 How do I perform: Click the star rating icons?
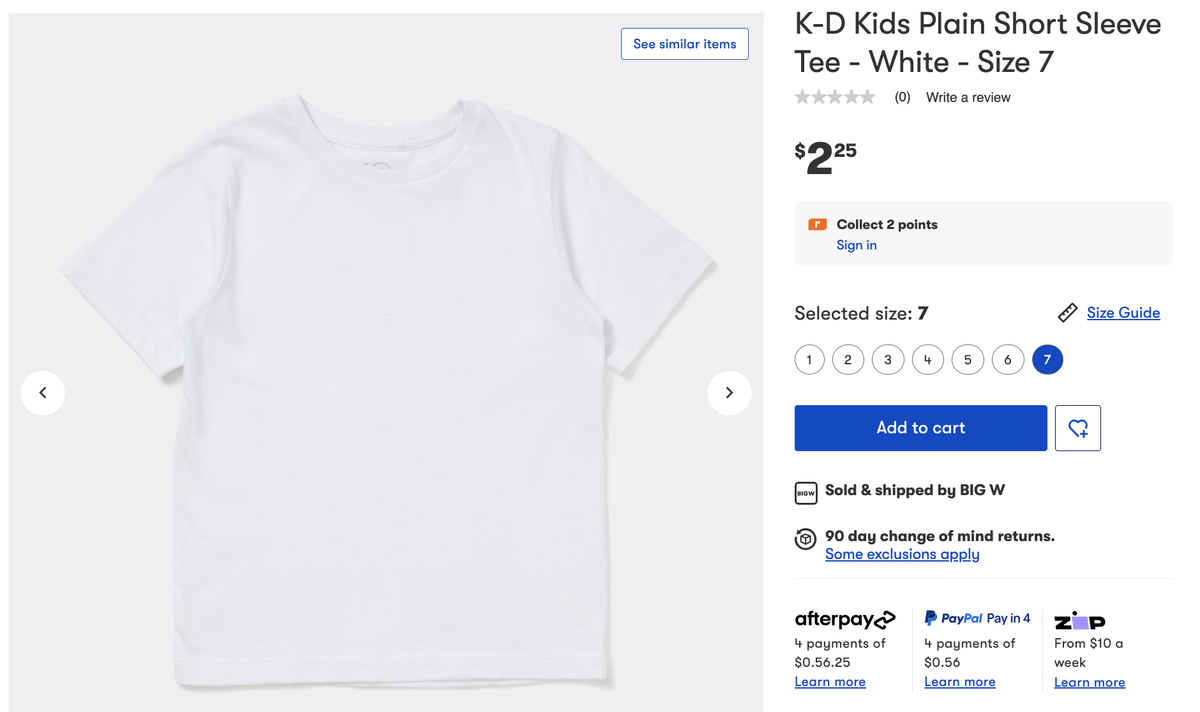tap(835, 97)
